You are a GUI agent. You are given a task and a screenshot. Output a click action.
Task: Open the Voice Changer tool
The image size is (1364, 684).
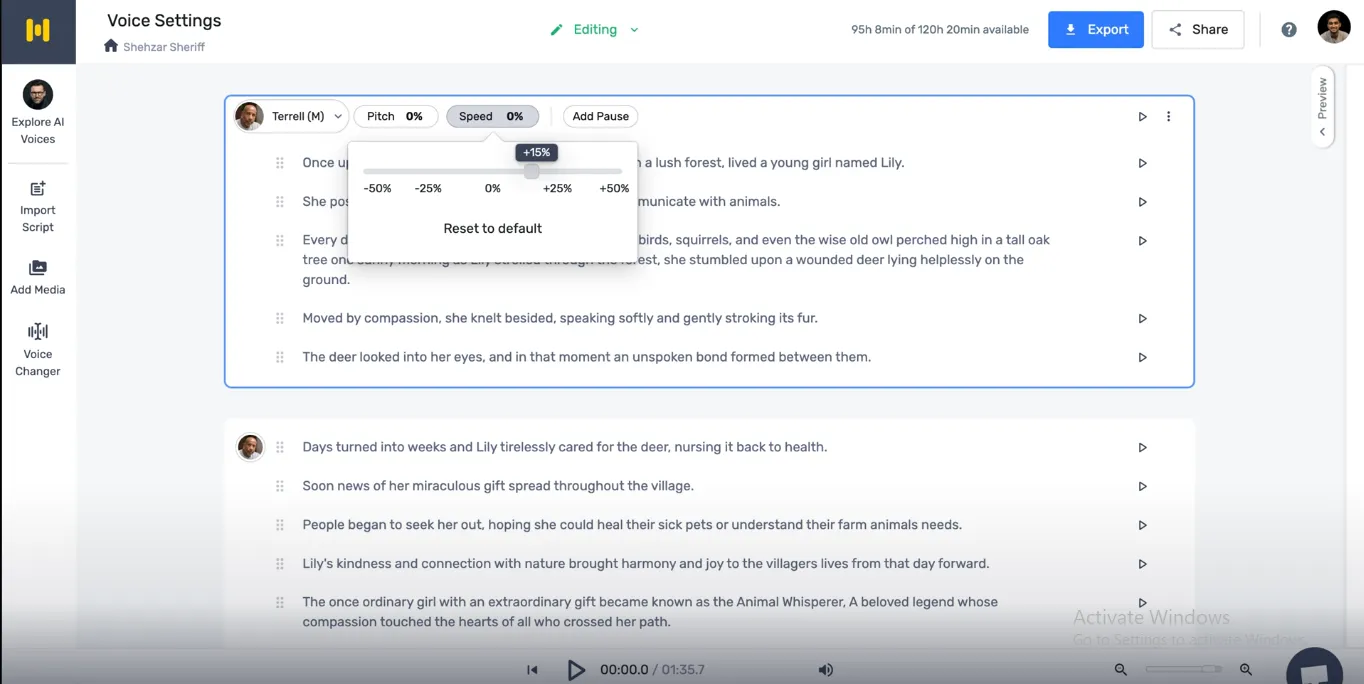tap(38, 350)
